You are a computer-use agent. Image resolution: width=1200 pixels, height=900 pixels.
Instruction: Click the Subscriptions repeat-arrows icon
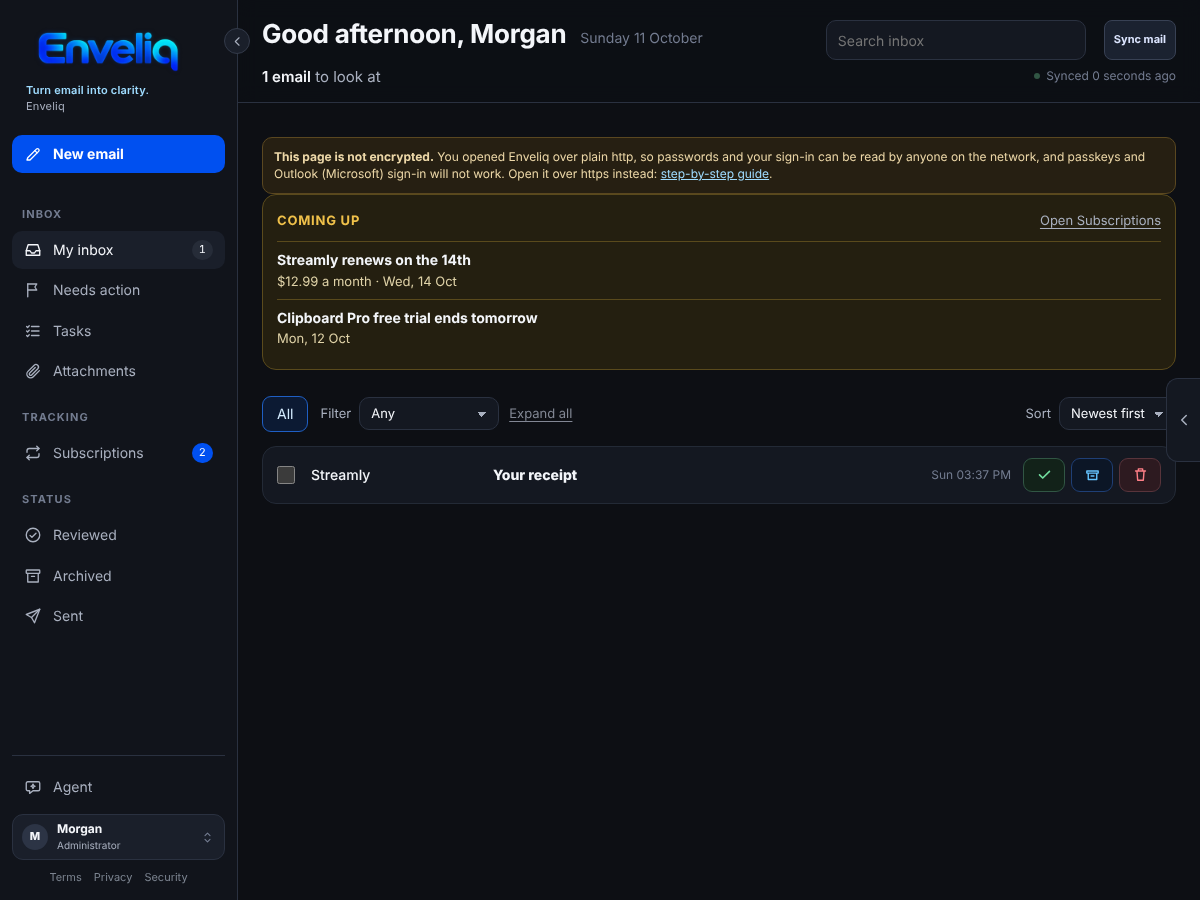pyautogui.click(x=33, y=453)
